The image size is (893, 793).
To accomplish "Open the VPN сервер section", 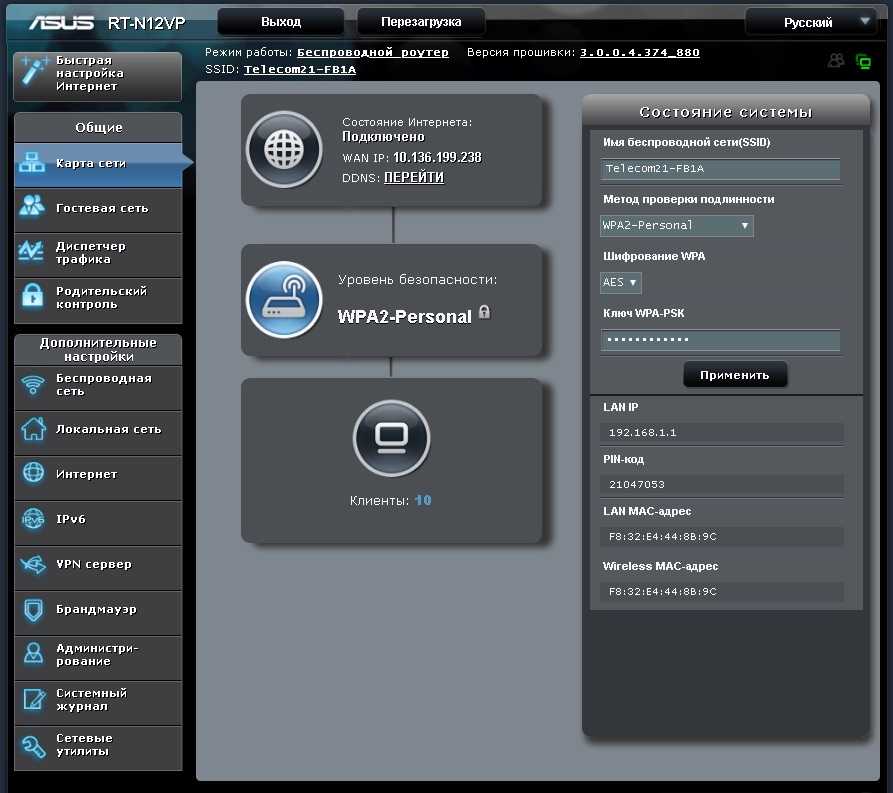I will (98, 564).
